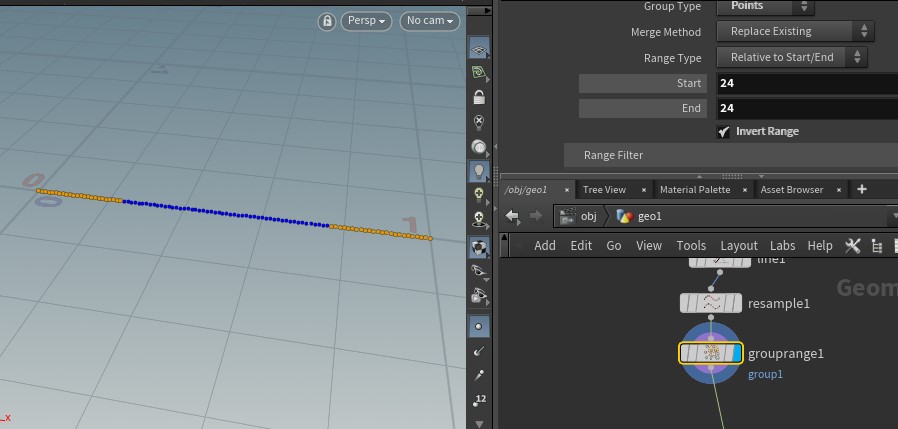898x429 pixels.
Task: Toggle the display point normals icon
Action: click(479, 351)
